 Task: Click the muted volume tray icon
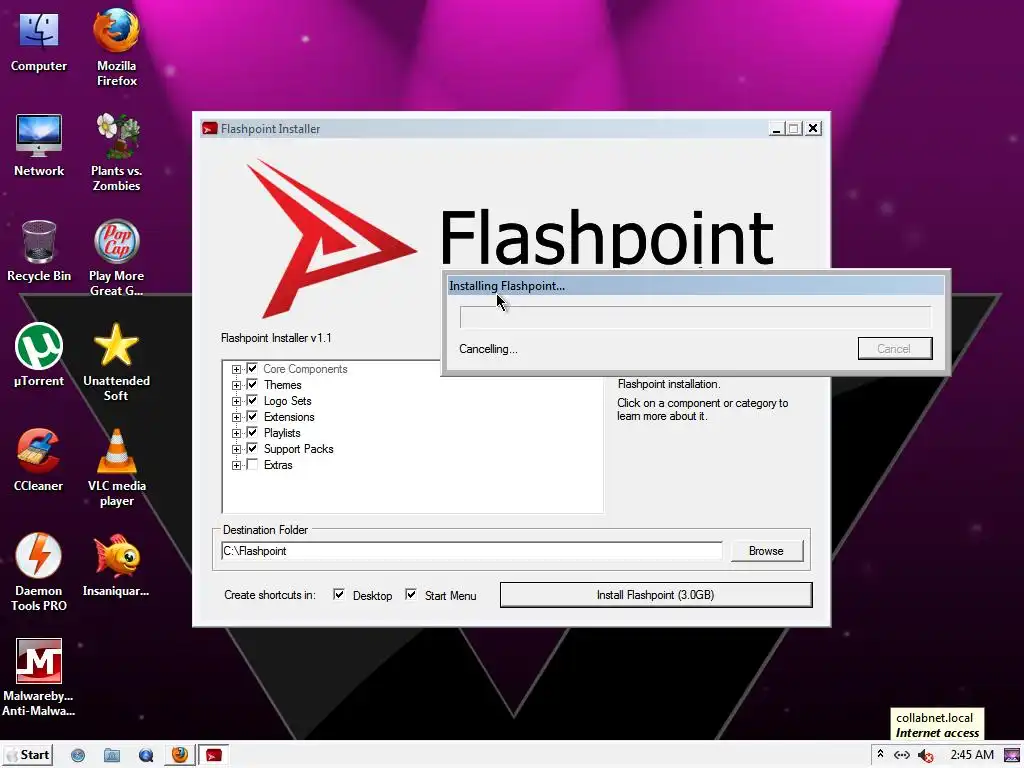(925, 756)
